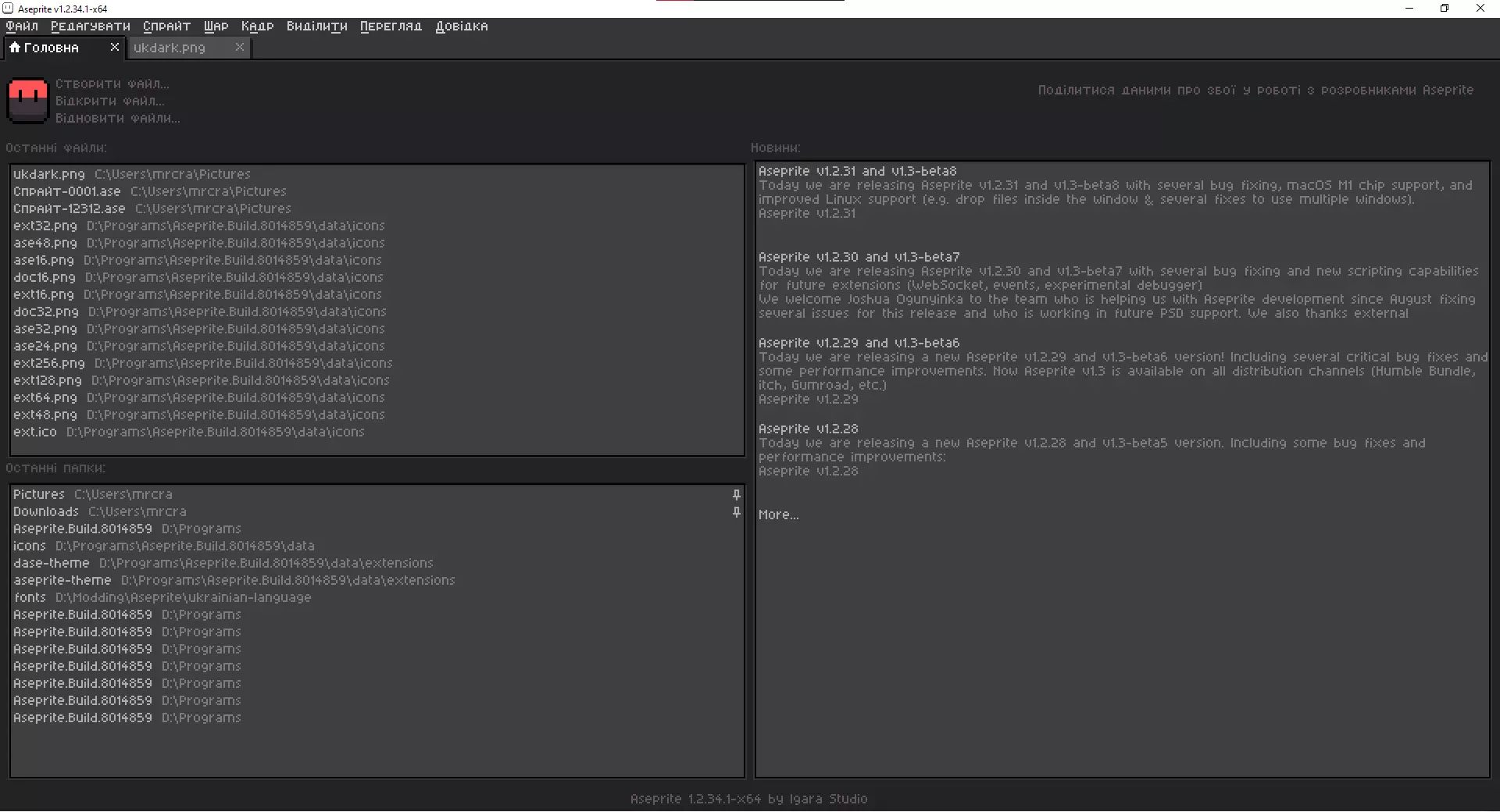Open recent file ase32.png
The width and height of the screenshot is (1500, 812).
point(377,329)
